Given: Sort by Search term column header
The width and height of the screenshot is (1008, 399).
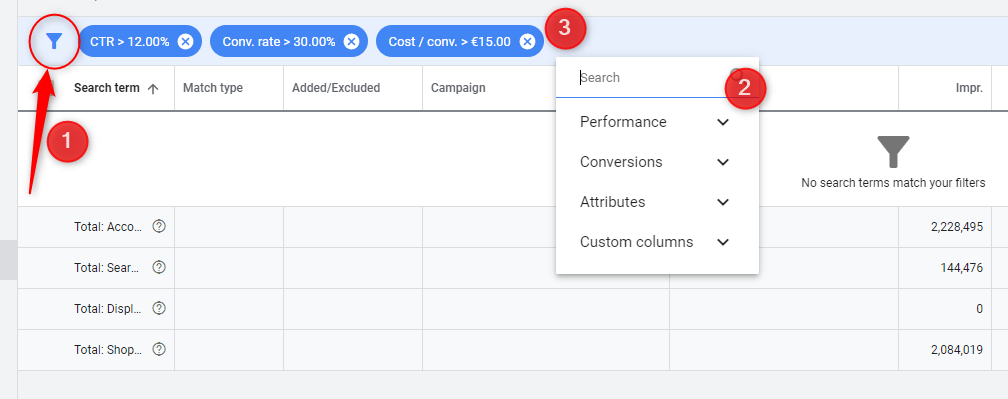Looking at the screenshot, I should coord(107,88).
